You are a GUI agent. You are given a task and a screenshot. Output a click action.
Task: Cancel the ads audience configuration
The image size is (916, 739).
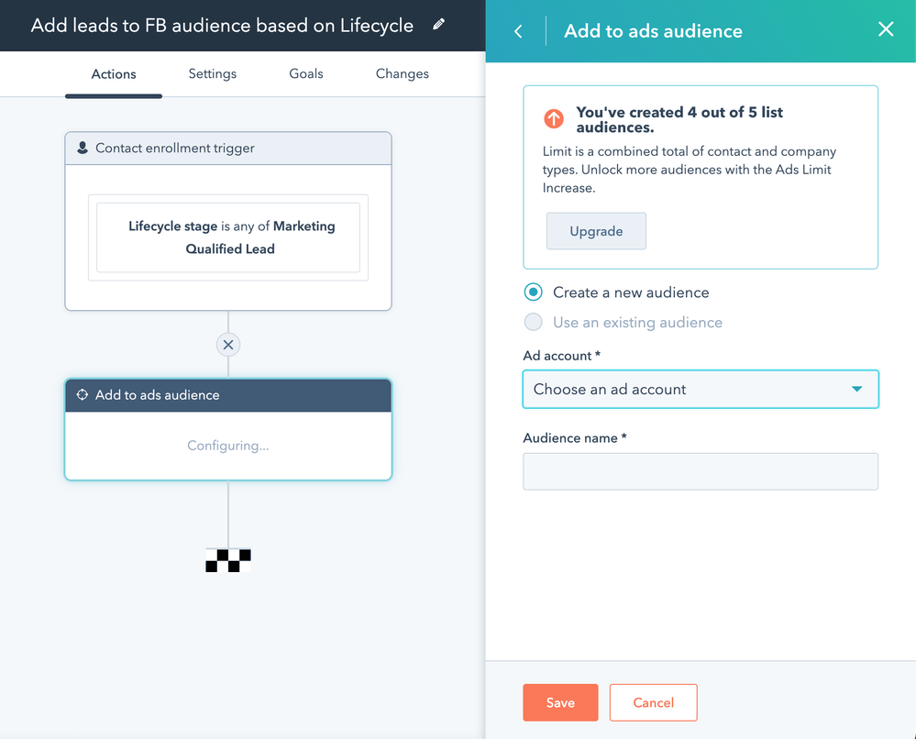pyautogui.click(x=653, y=702)
